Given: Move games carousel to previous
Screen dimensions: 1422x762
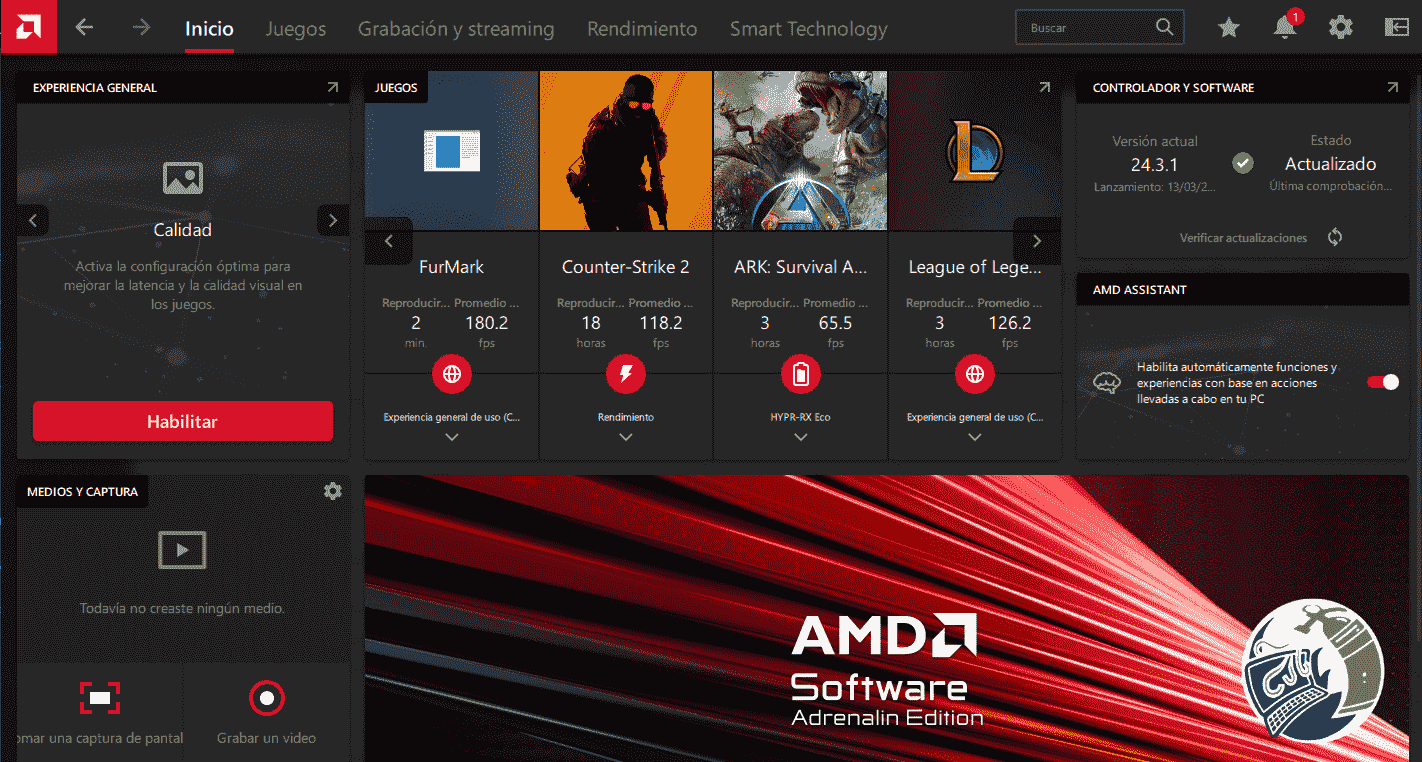Looking at the screenshot, I should coord(389,241).
